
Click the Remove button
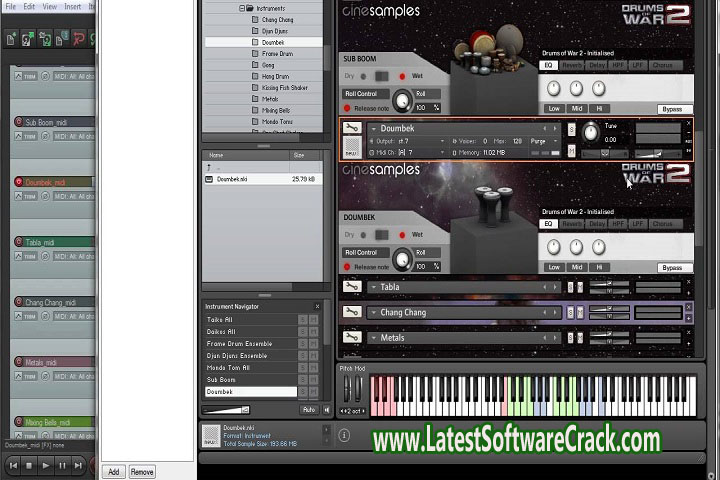142,472
